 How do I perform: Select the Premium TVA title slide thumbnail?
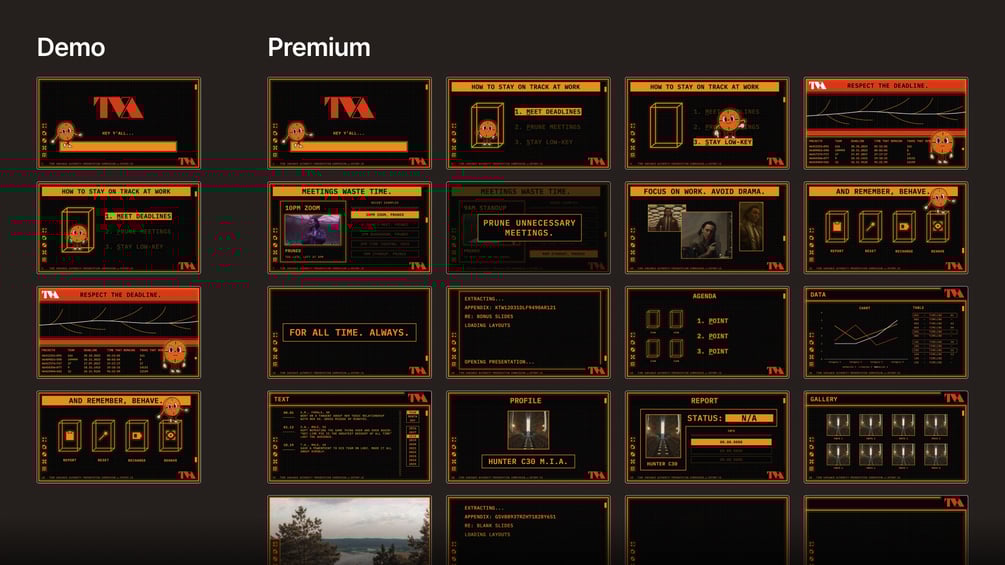tap(349, 123)
